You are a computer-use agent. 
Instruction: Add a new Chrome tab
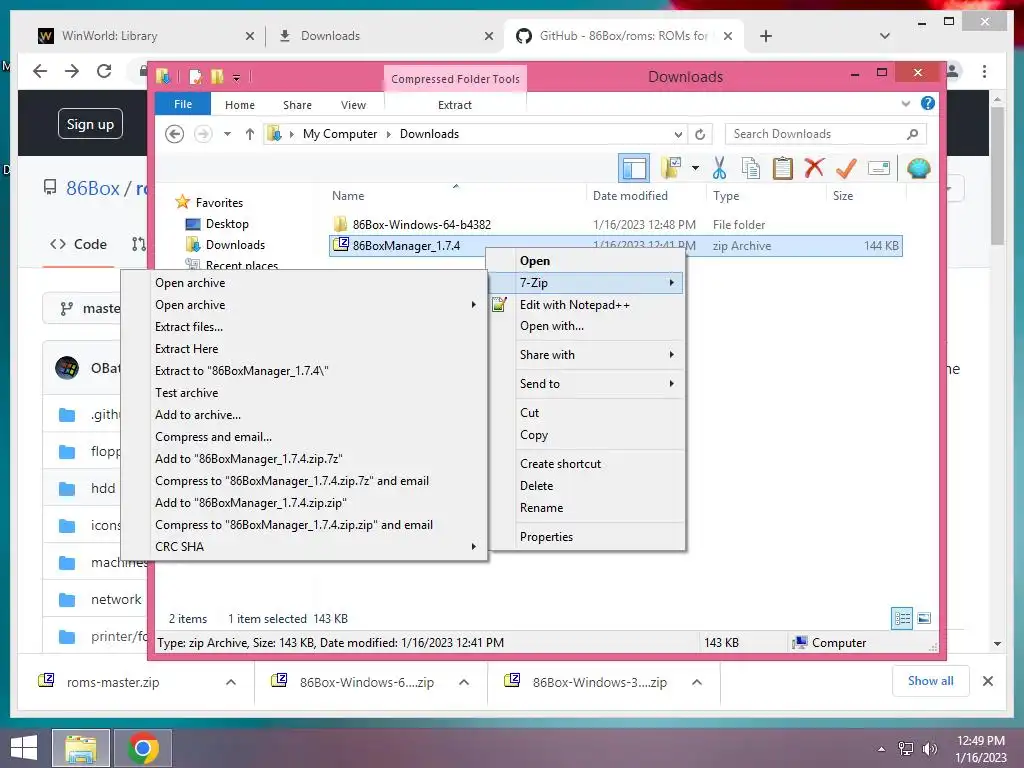point(766,36)
